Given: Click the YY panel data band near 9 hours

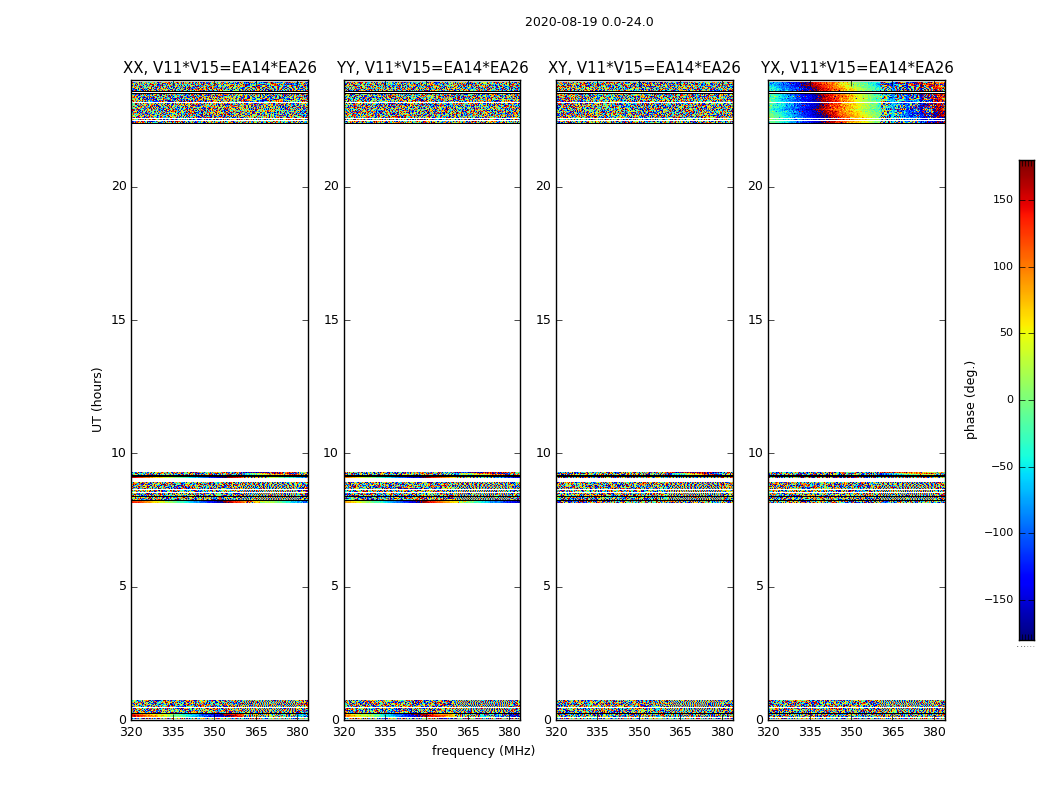Looking at the screenshot, I should (433, 487).
